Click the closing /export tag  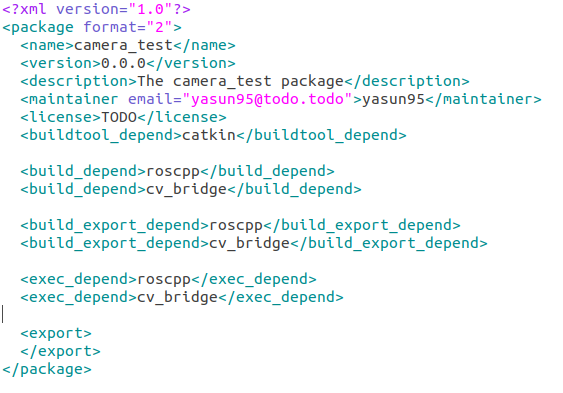point(61,351)
